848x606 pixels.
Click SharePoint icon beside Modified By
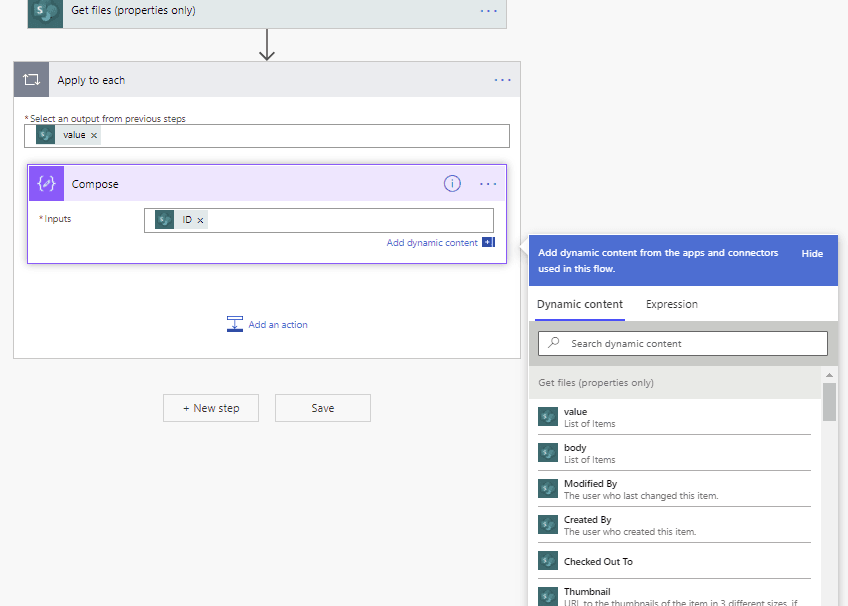548,489
